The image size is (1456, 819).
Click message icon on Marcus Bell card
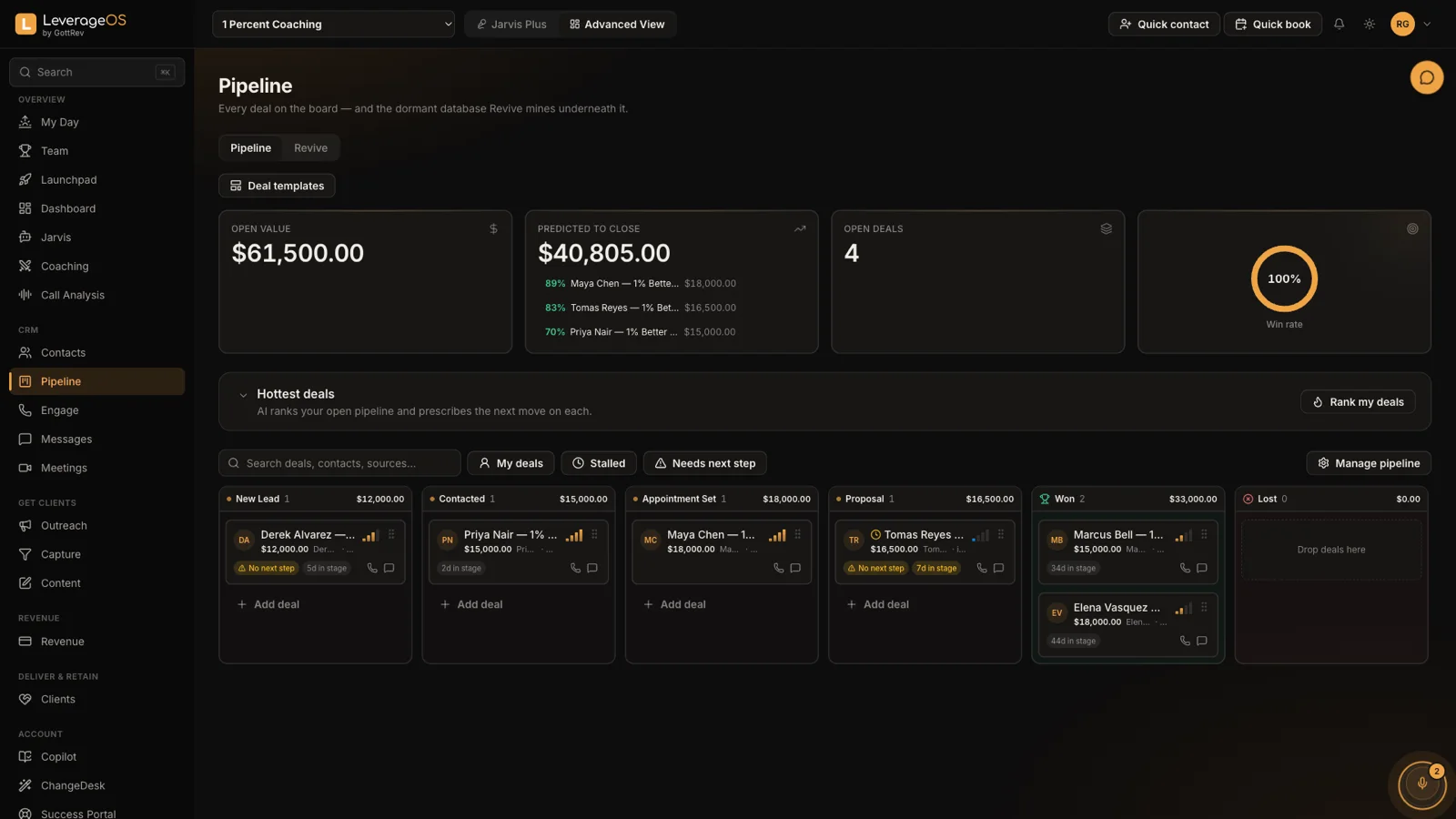(x=1201, y=568)
